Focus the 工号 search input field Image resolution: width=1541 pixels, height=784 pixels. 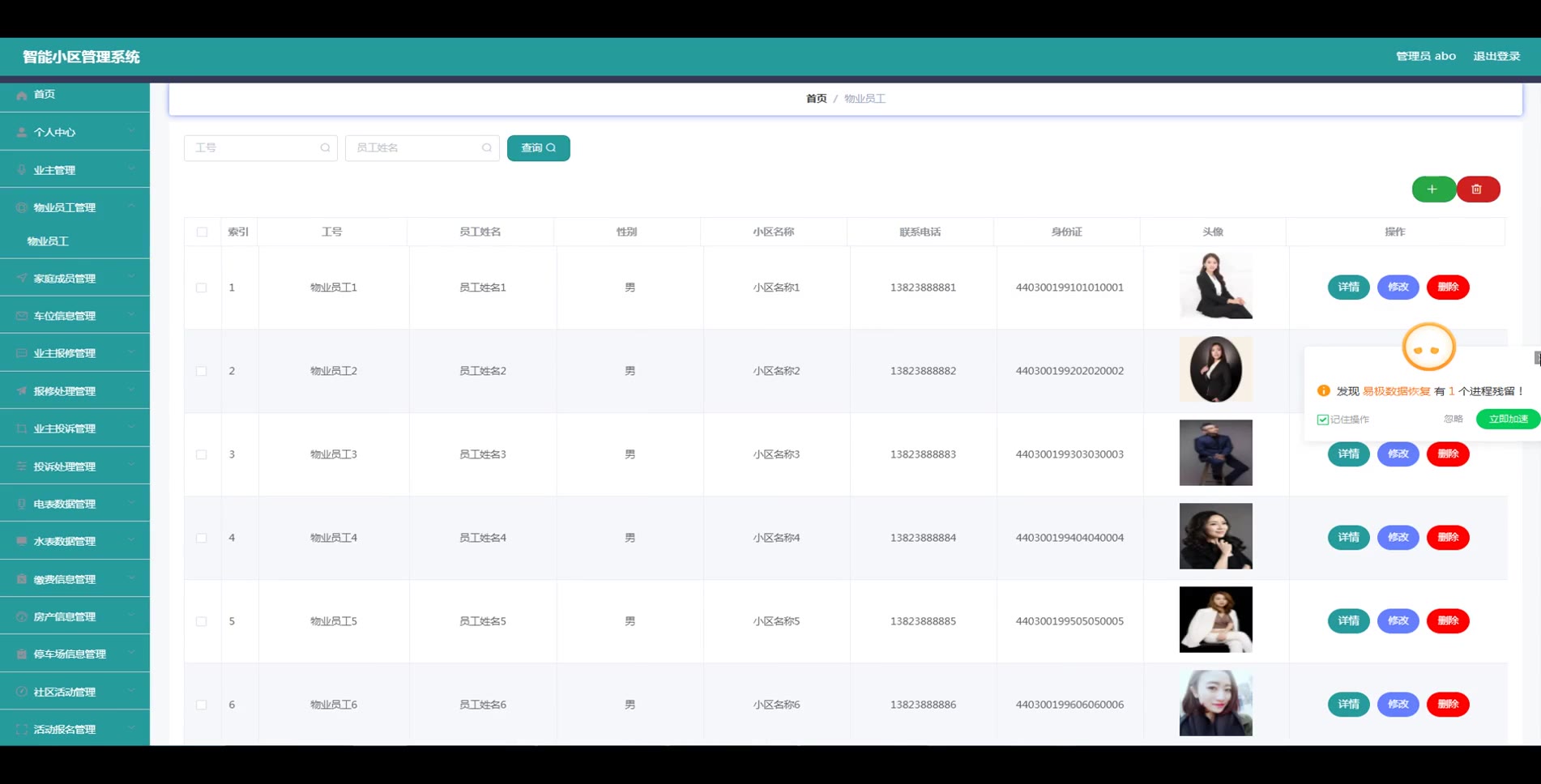pyautogui.click(x=260, y=148)
